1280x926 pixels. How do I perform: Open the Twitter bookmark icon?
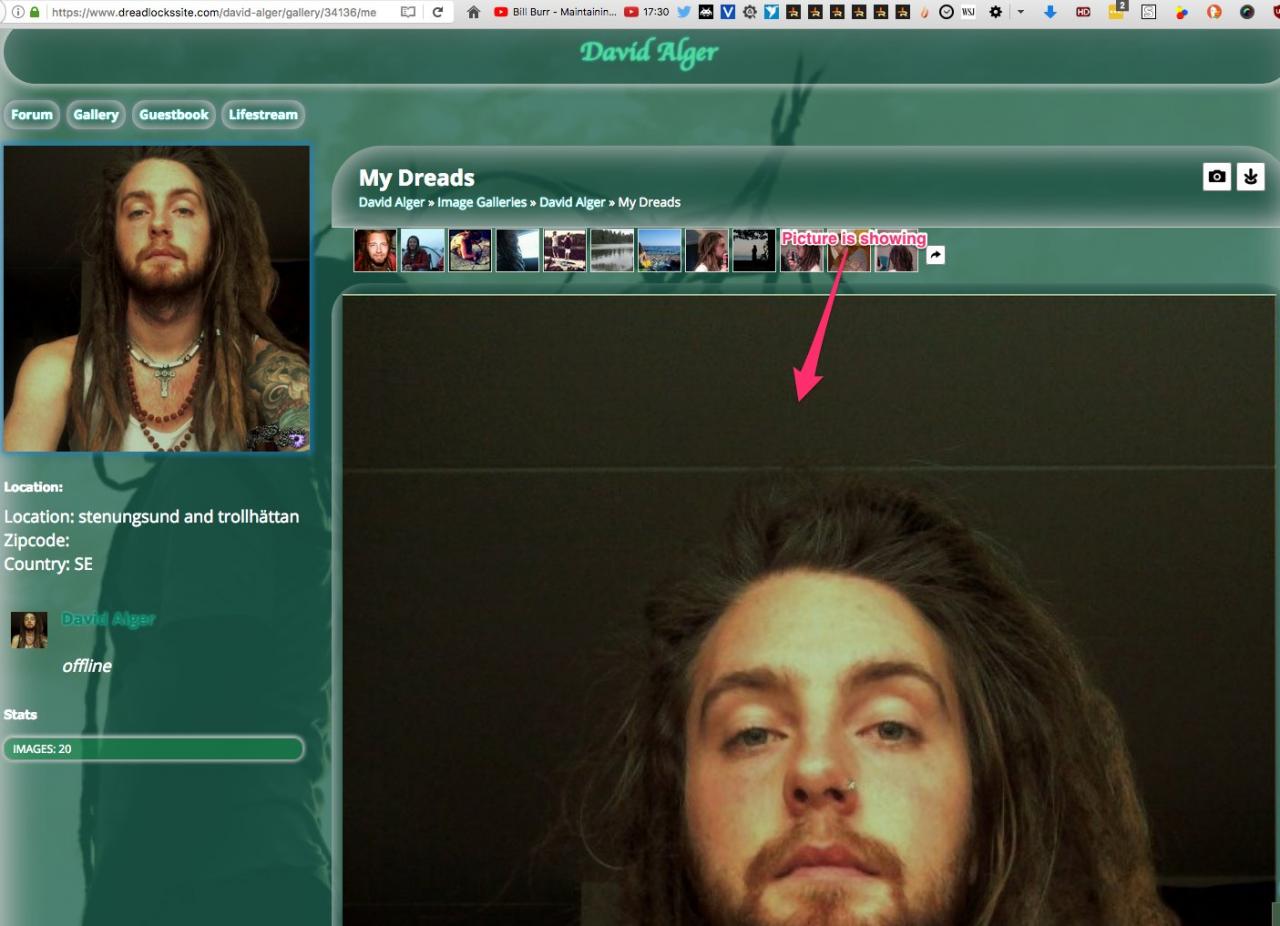[684, 12]
